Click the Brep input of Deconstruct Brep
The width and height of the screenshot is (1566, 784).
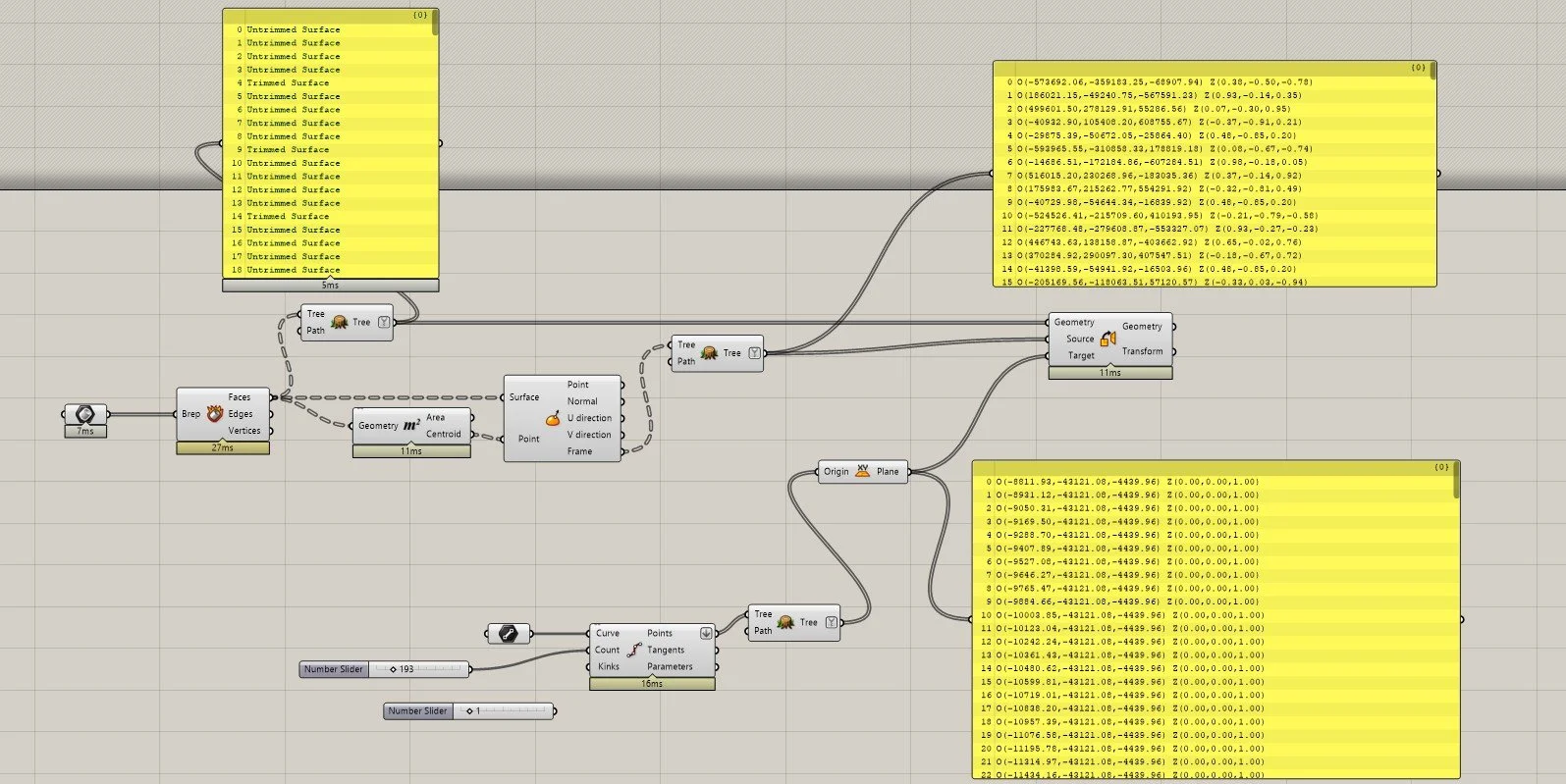pos(190,414)
